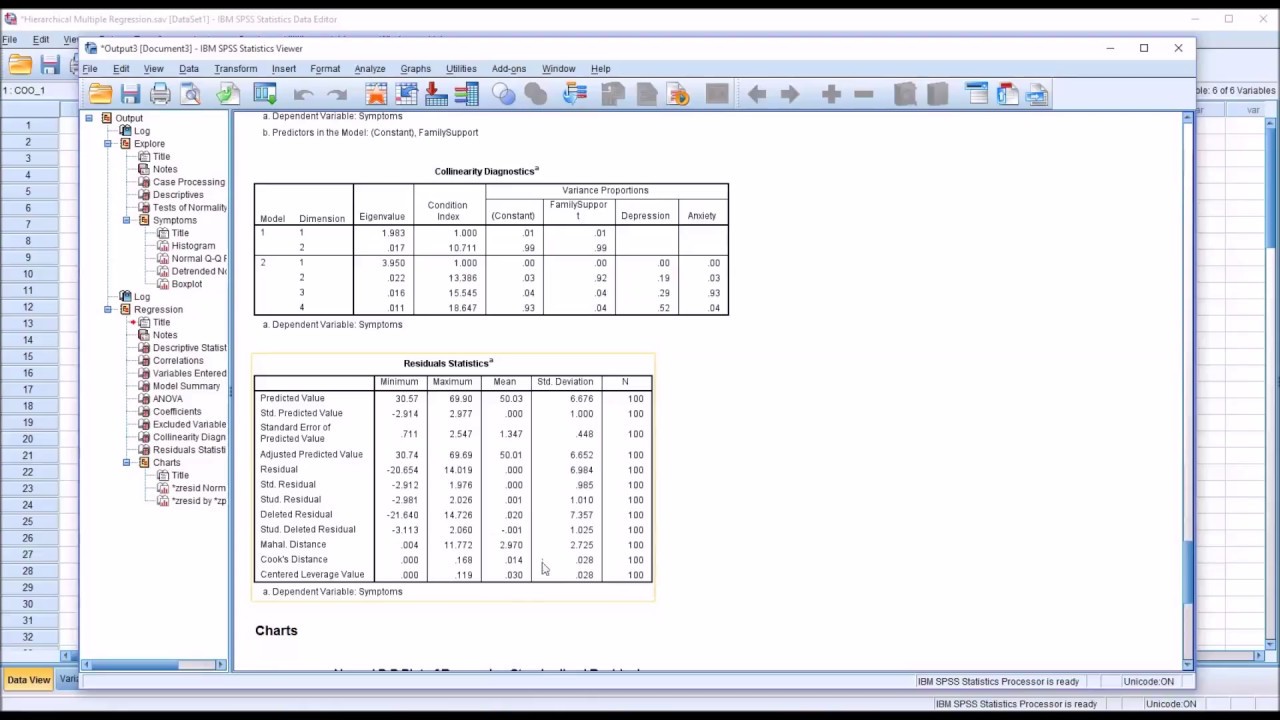Open the Insert menu in Viewer
1280x720 pixels.
(x=284, y=69)
